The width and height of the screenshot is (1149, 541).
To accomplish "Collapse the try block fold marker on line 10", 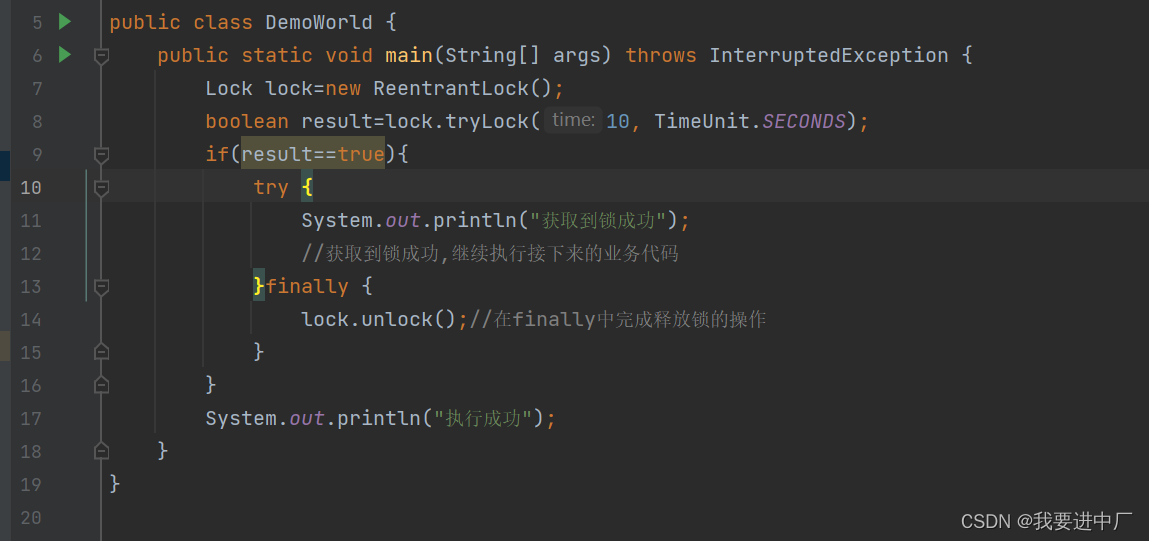I will pyautogui.click(x=101, y=187).
